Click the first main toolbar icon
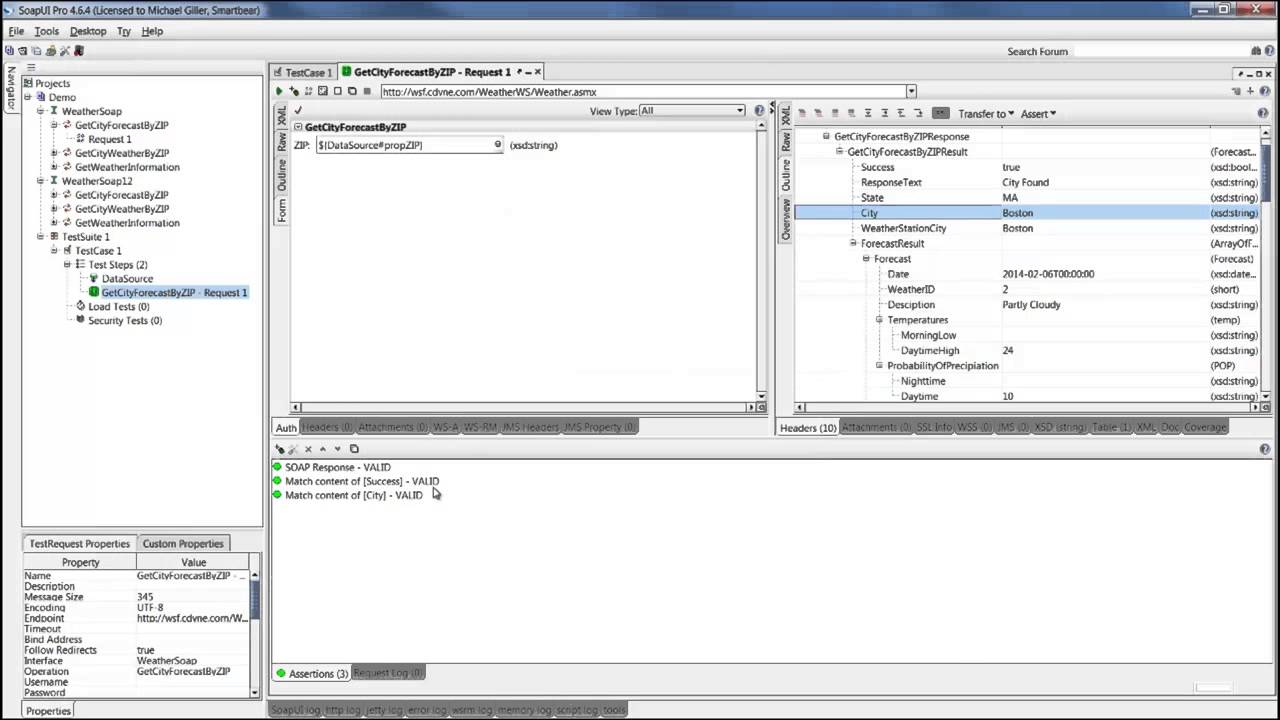Image resolution: width=1280 pixels, height=720 pixels. pyautogui.click(x=10, y=51)
